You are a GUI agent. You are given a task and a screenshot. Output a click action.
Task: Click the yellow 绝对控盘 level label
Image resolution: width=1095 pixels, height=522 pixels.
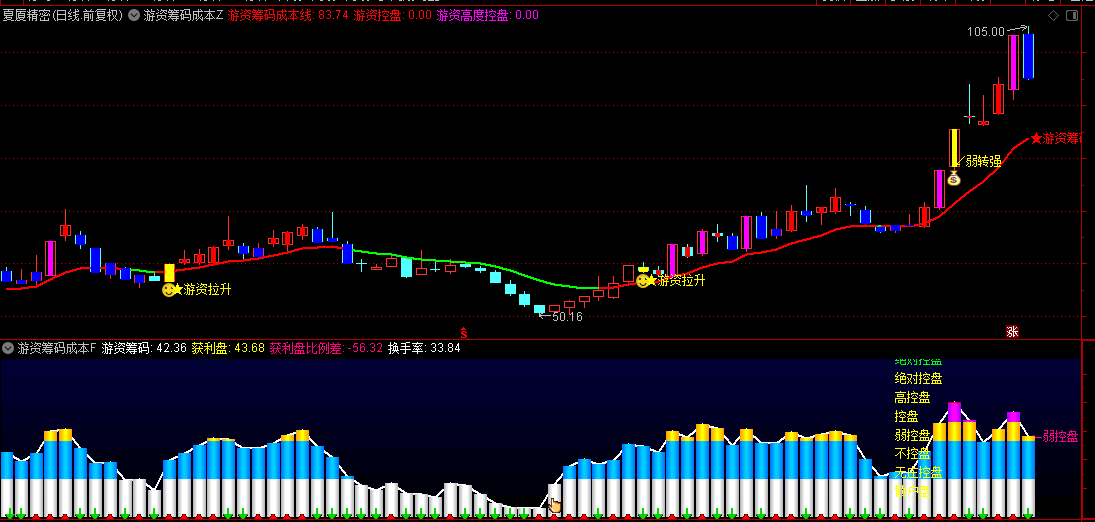(918, 379)
